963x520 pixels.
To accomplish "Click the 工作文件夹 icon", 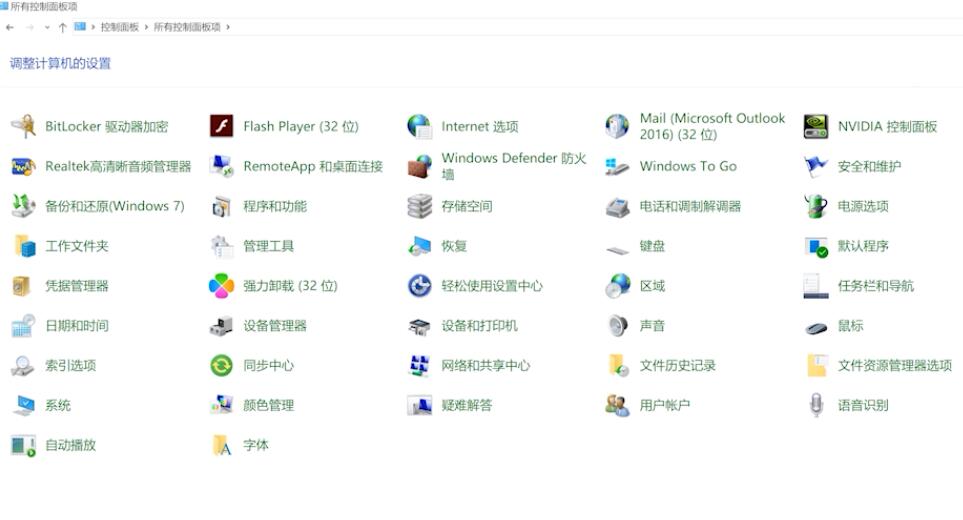I will [x=25, y=246].
